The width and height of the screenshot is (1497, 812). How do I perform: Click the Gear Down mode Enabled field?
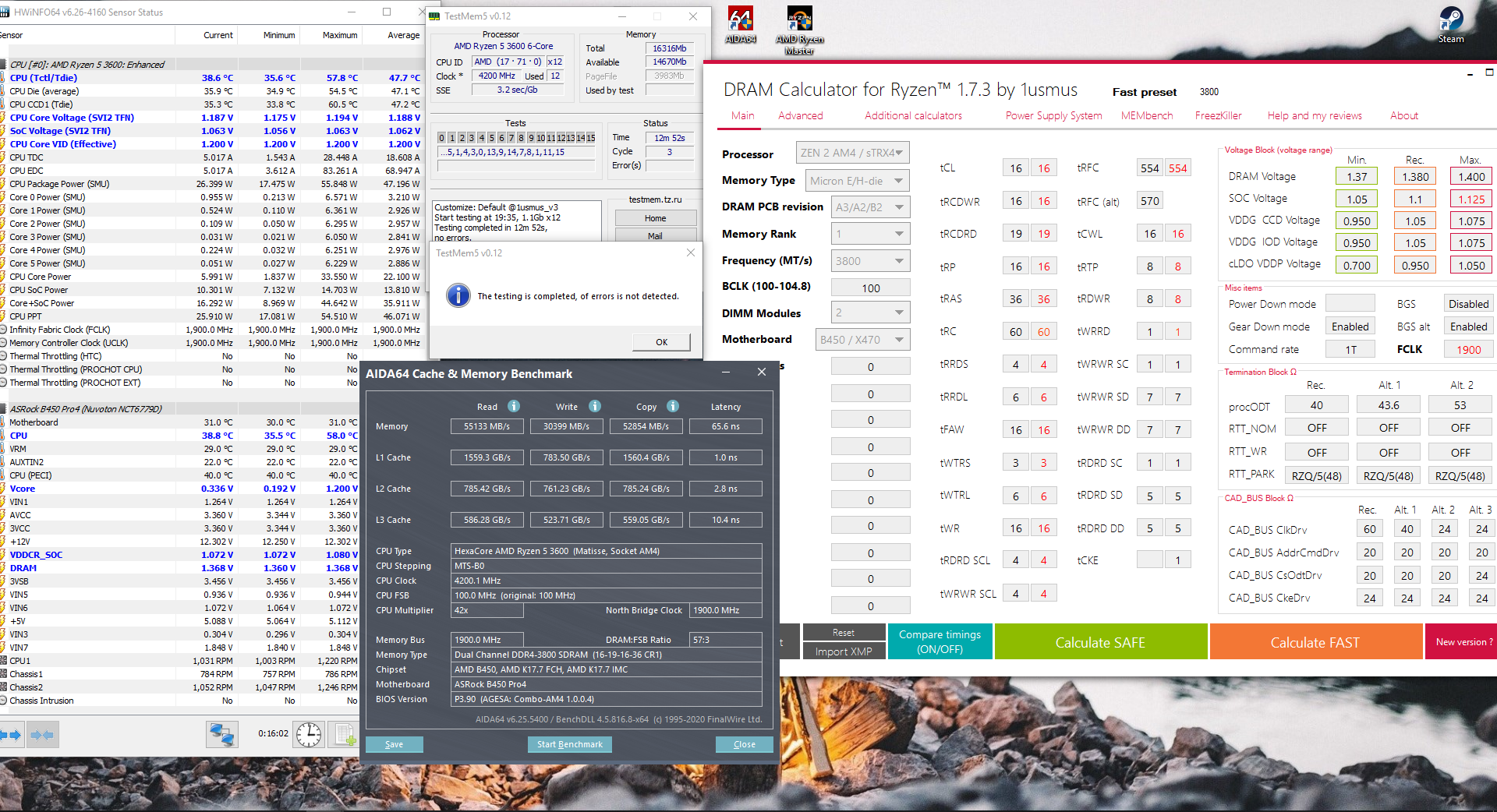tap(1350, 327)
